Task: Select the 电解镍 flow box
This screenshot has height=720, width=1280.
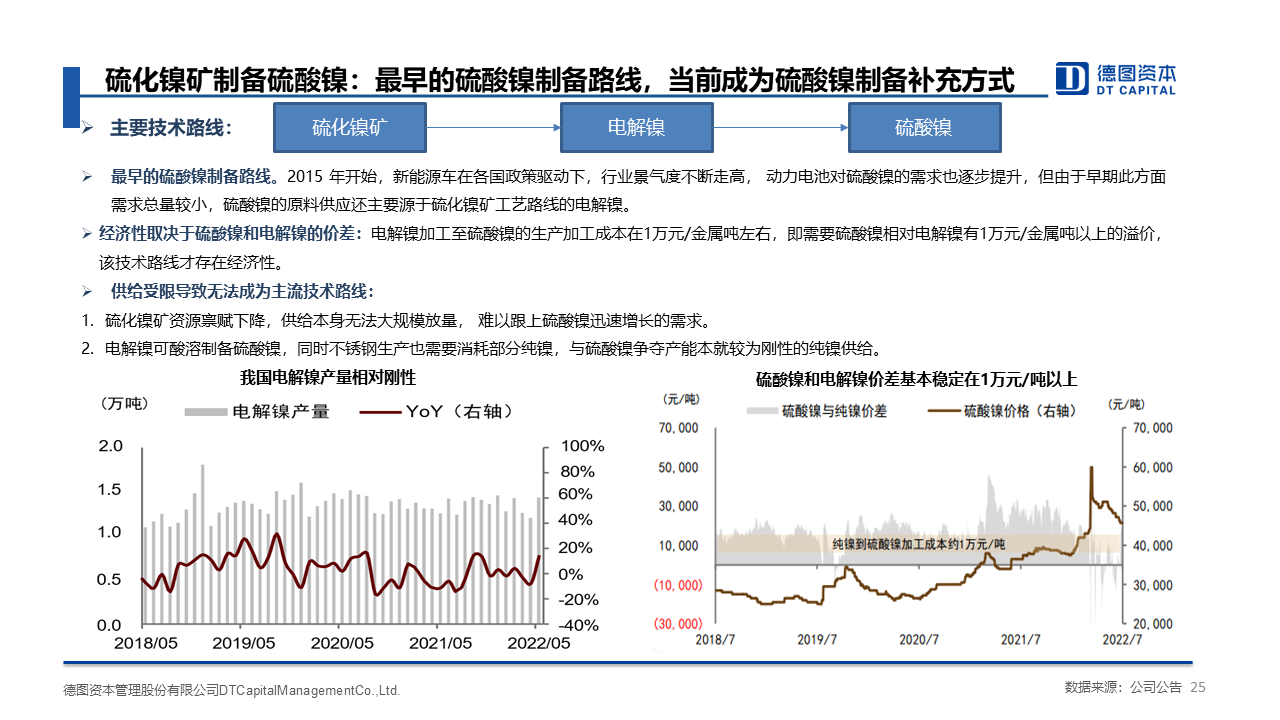Action: (636, 127)
